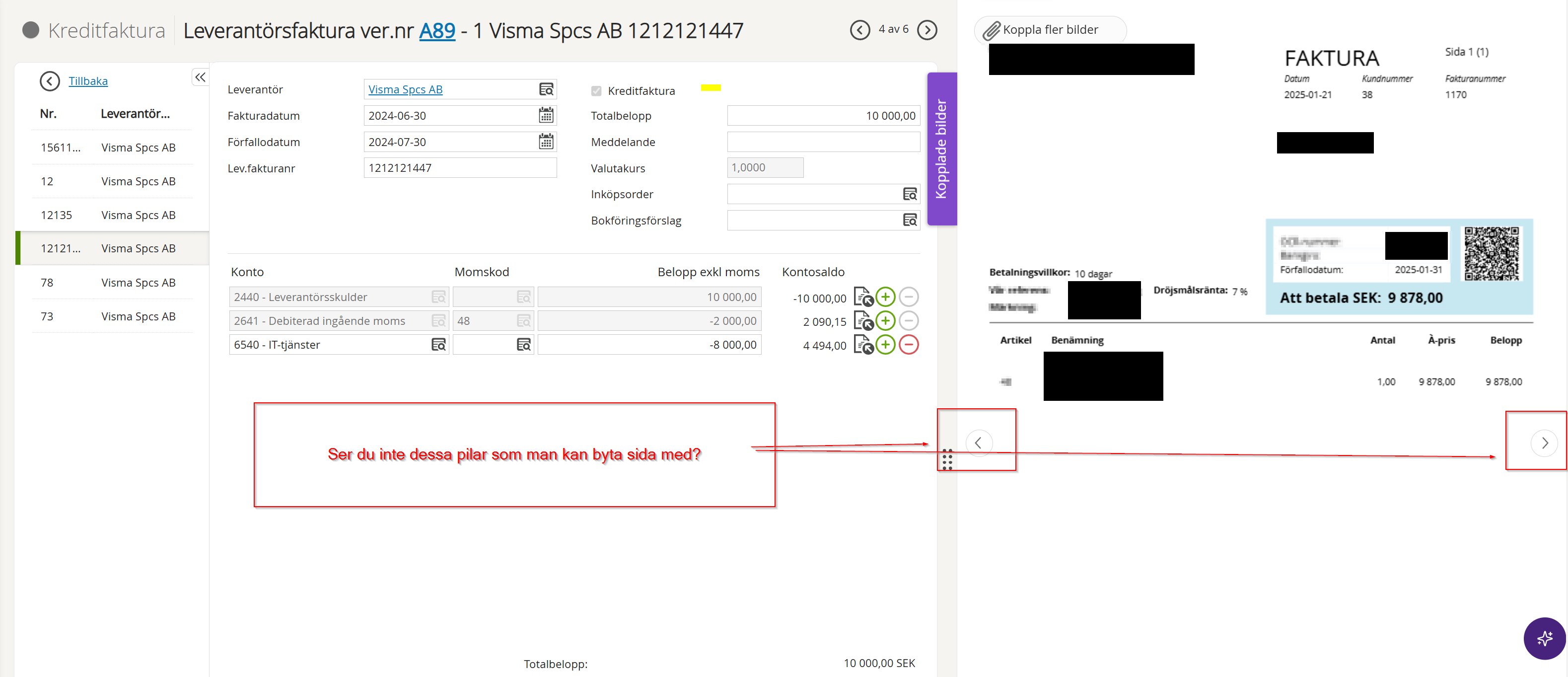Open supplier lookup icon in Leverantör field
1568x677 pixels.
(546, 89)
